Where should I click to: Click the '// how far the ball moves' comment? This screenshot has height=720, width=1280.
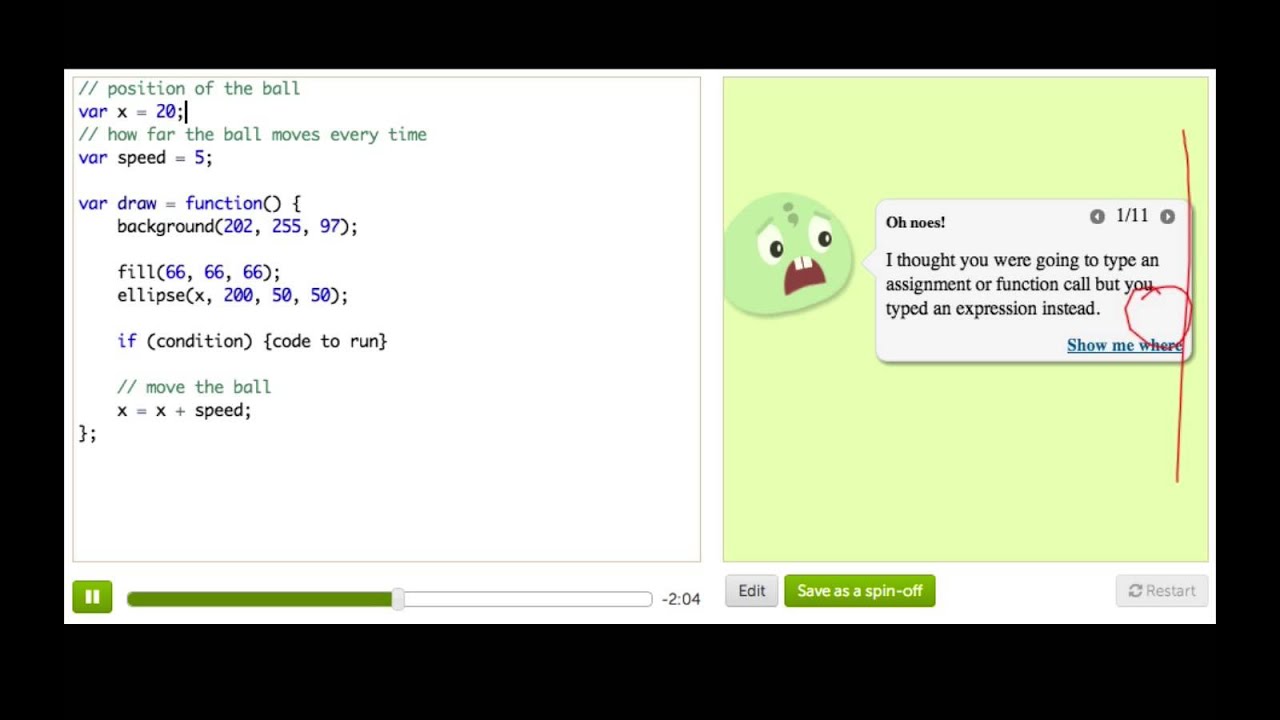pyautogui.click(x=252, y=134)
